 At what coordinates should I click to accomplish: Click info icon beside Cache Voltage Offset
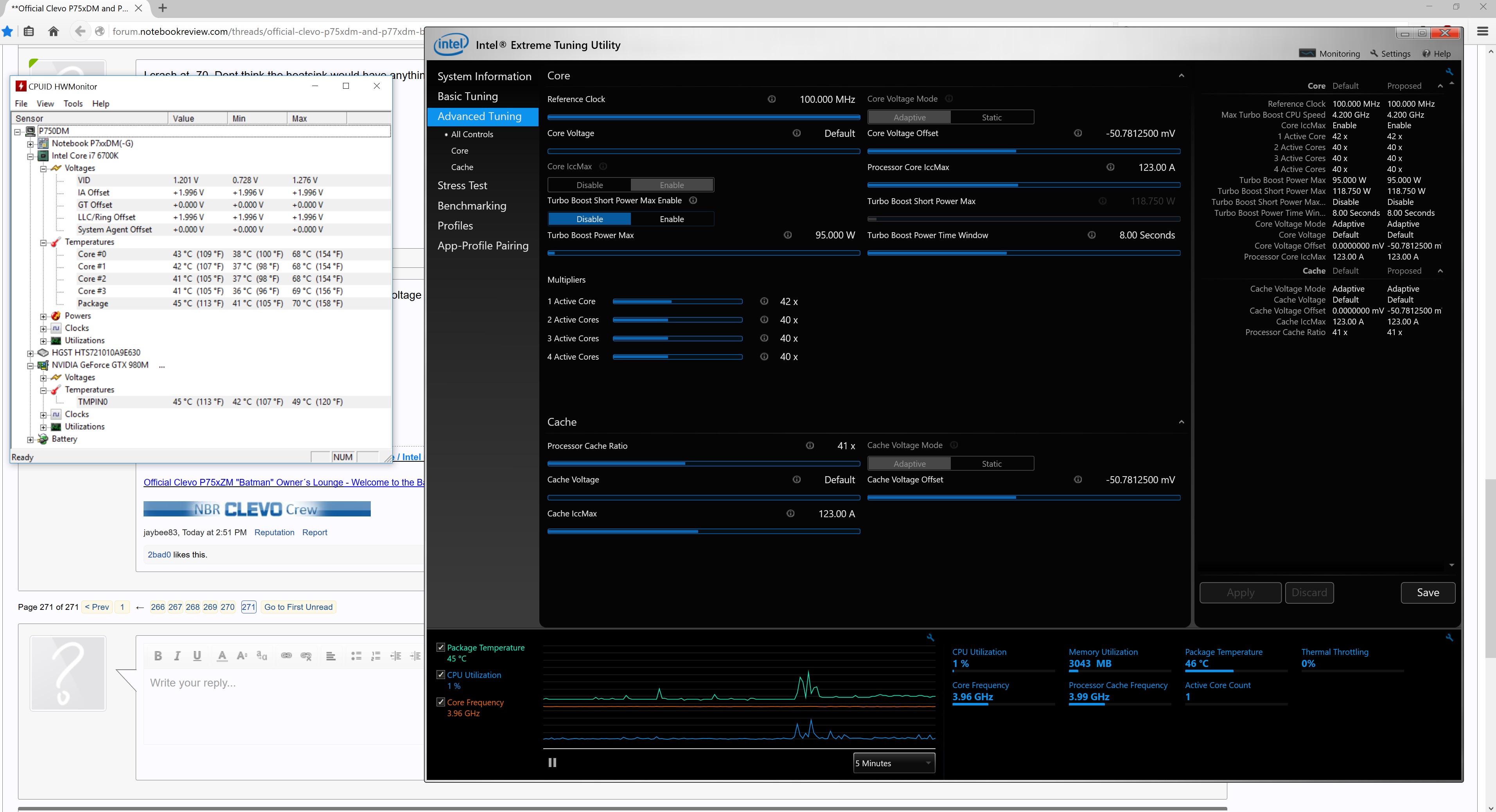coord(1077,479)
